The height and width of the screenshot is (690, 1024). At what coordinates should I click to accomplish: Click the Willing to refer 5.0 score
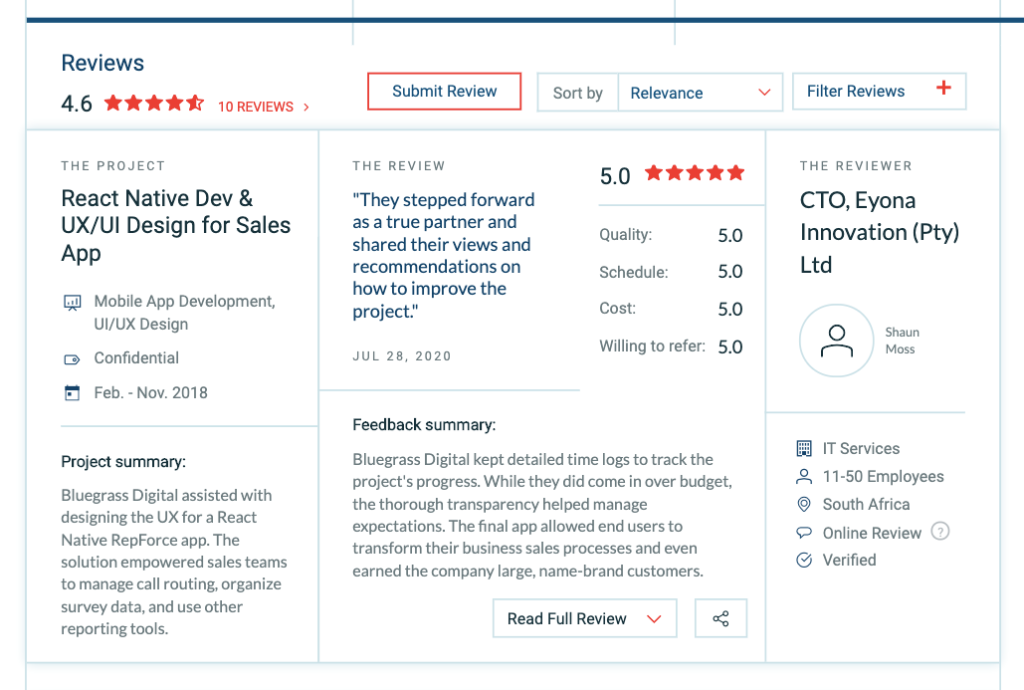tap(730, 347)
